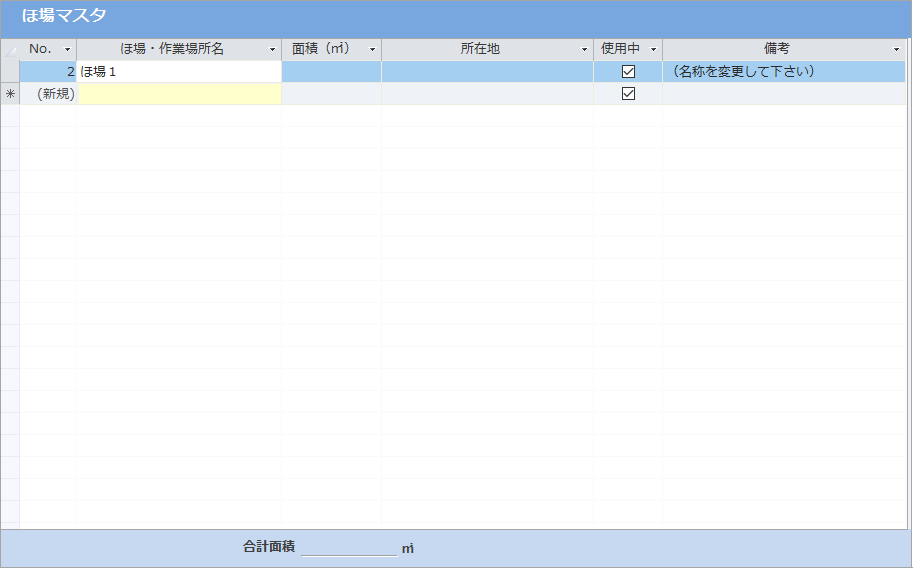Click the ほ場1 name cell
This screenshot has width=913, height=569.
[179, 72]
